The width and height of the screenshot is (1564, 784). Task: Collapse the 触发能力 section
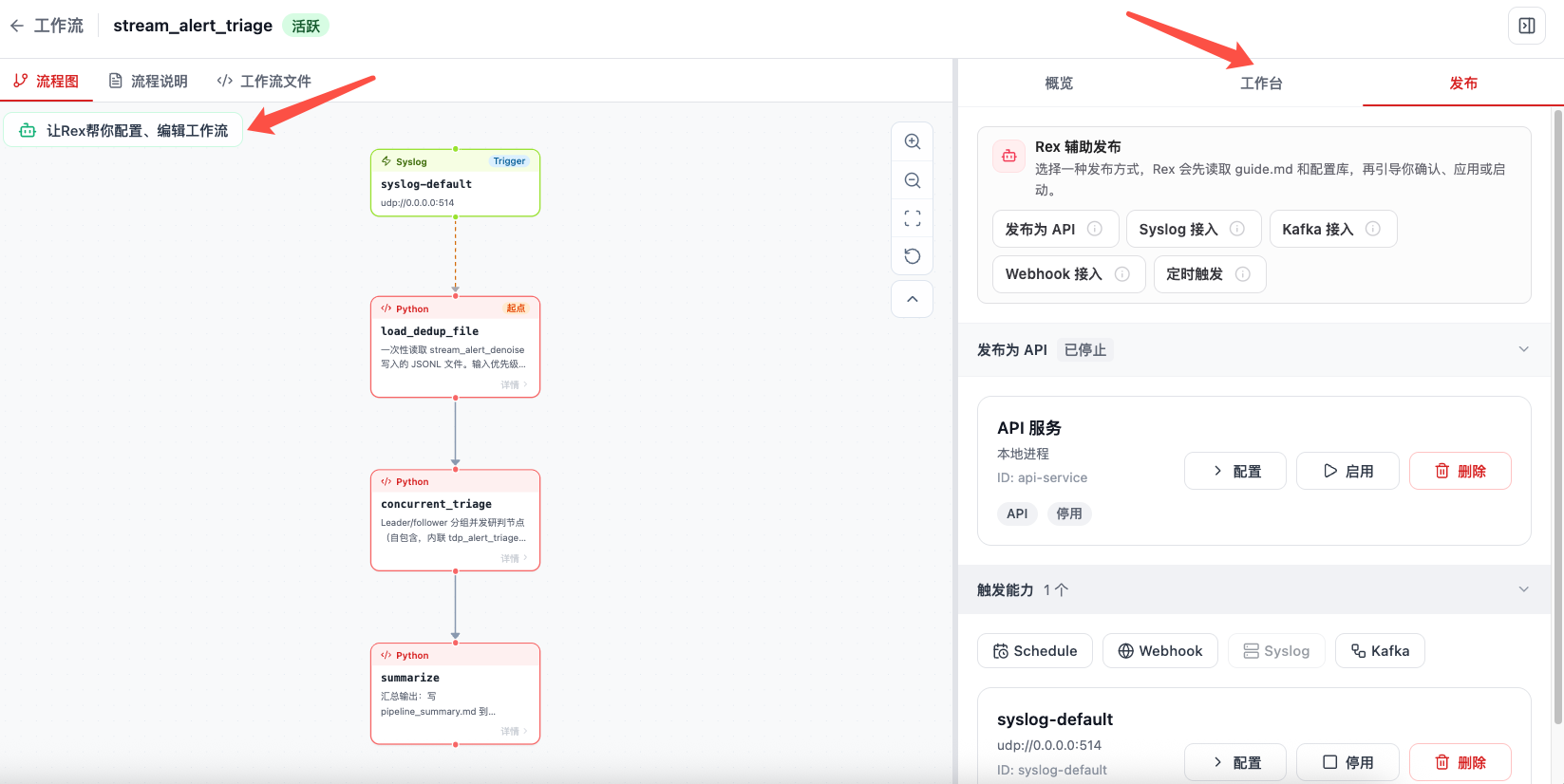click(1524, 589)
